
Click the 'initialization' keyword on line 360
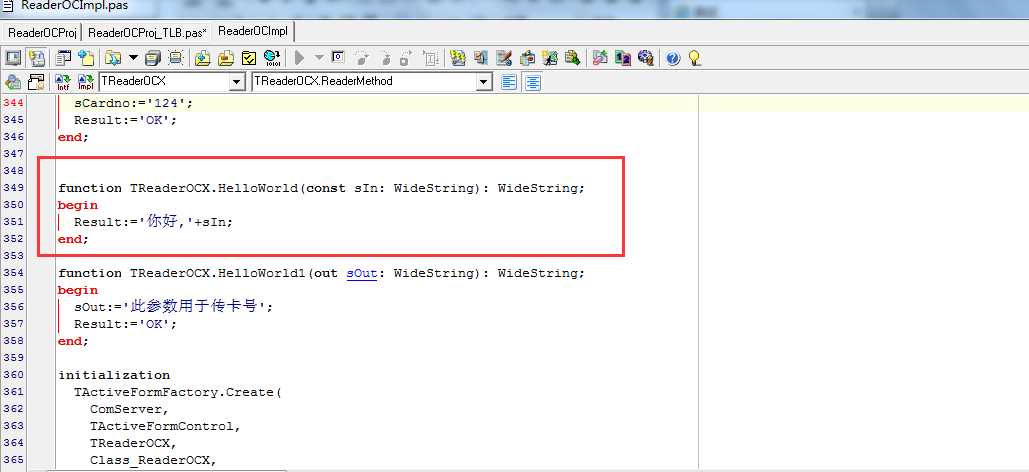point(114,375)
